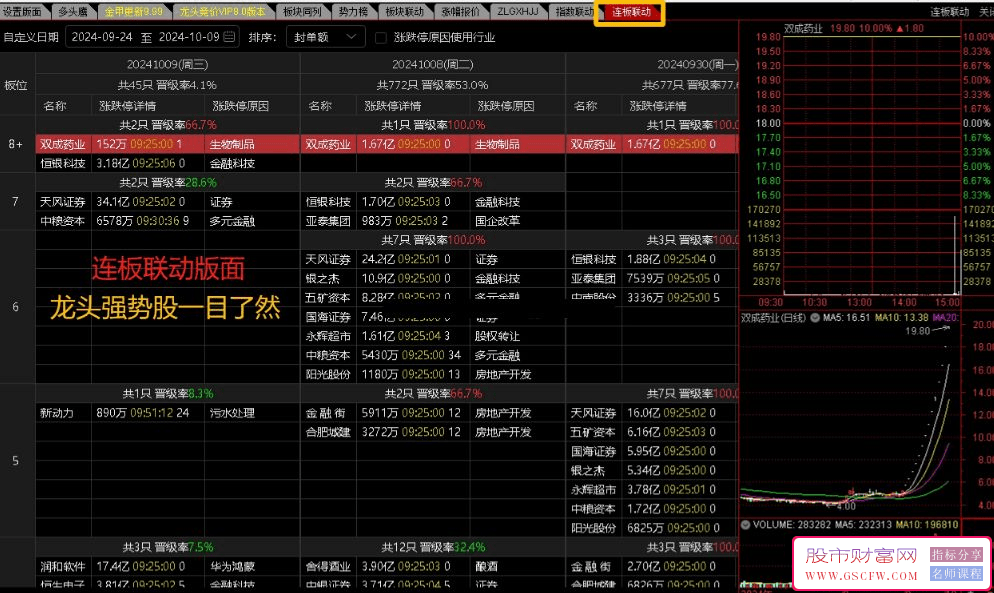The image size is (994, 593).
Task: Select 银之杰 row with 5.34亿
Action: [x=652, y=470]
